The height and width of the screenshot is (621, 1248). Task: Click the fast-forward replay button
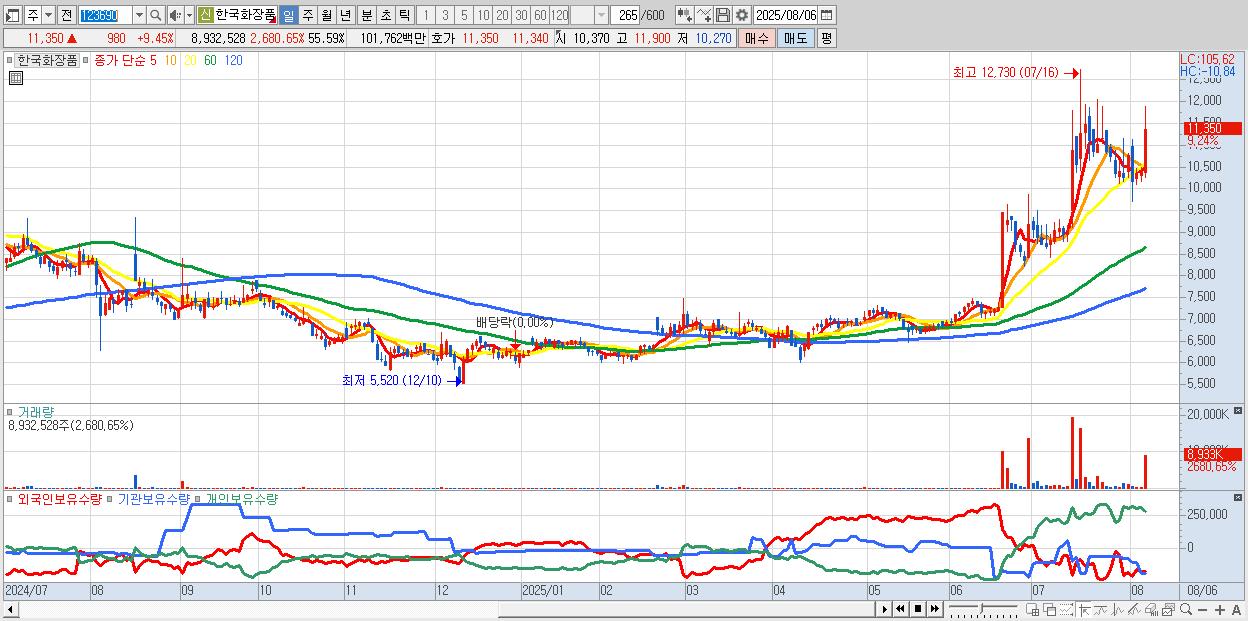(x=935, y=609)
